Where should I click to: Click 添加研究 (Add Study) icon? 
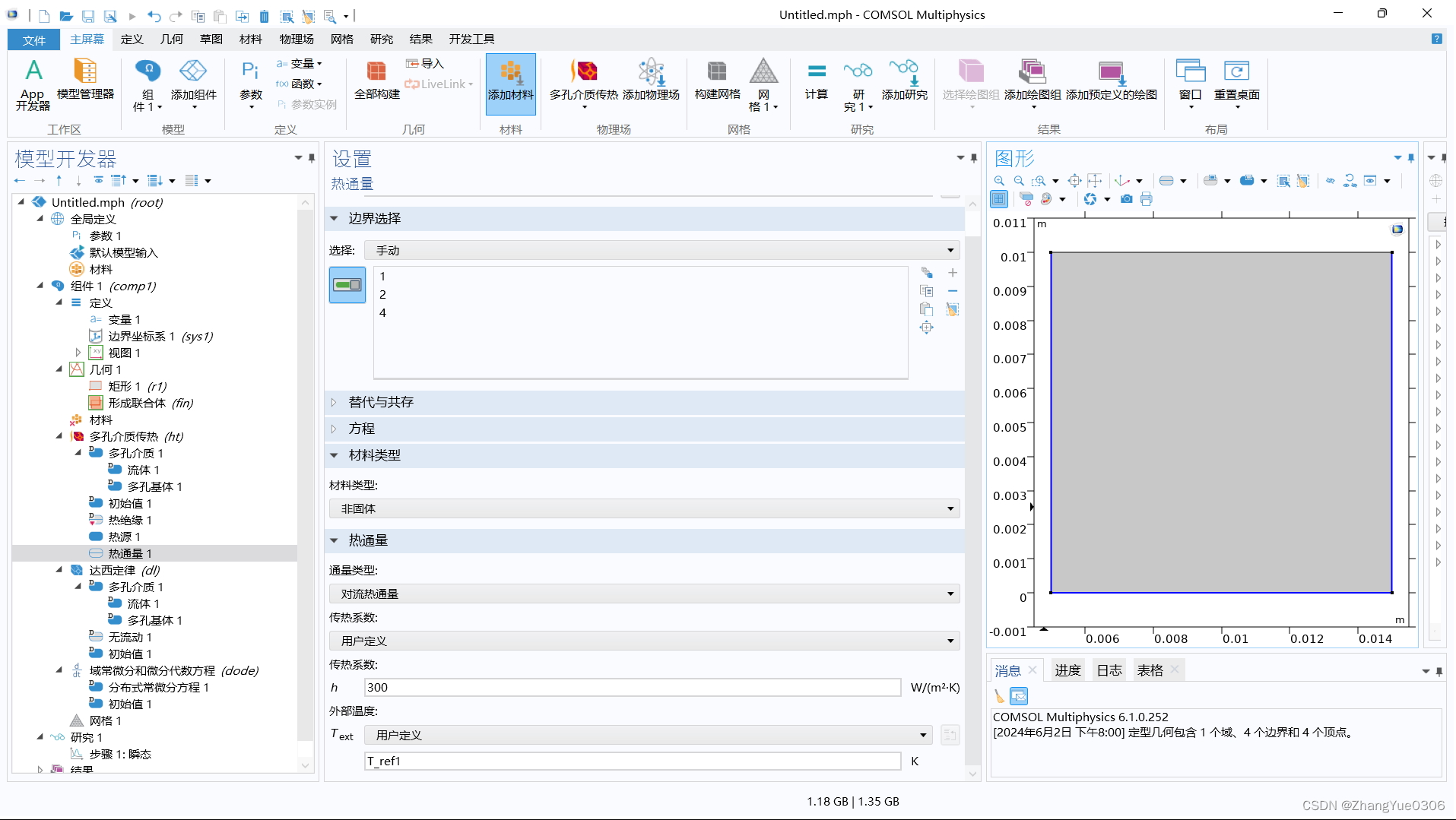[905, 79]
